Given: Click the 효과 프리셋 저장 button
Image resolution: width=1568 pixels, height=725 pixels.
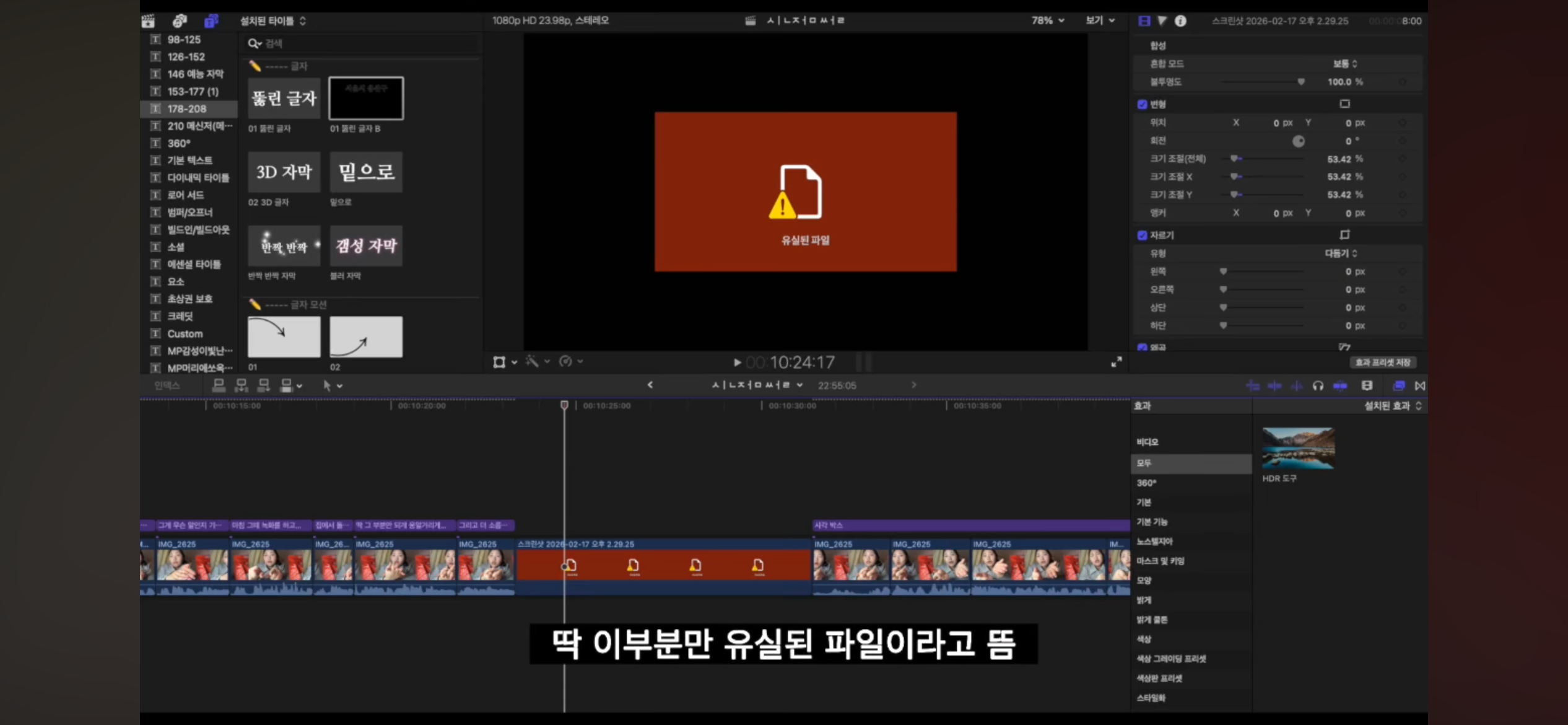Looking at the screenshot, I should 1382,362.
